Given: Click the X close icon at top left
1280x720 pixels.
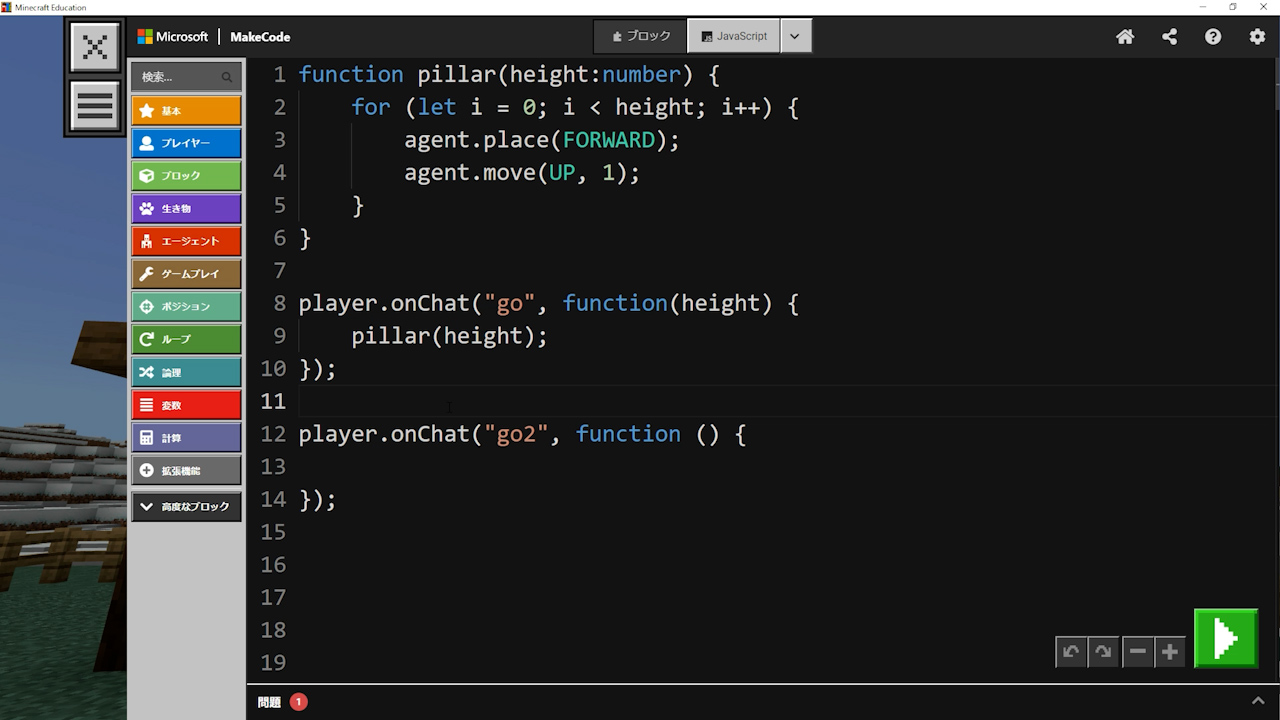Looking at the screenshot, I should [95, 47].
